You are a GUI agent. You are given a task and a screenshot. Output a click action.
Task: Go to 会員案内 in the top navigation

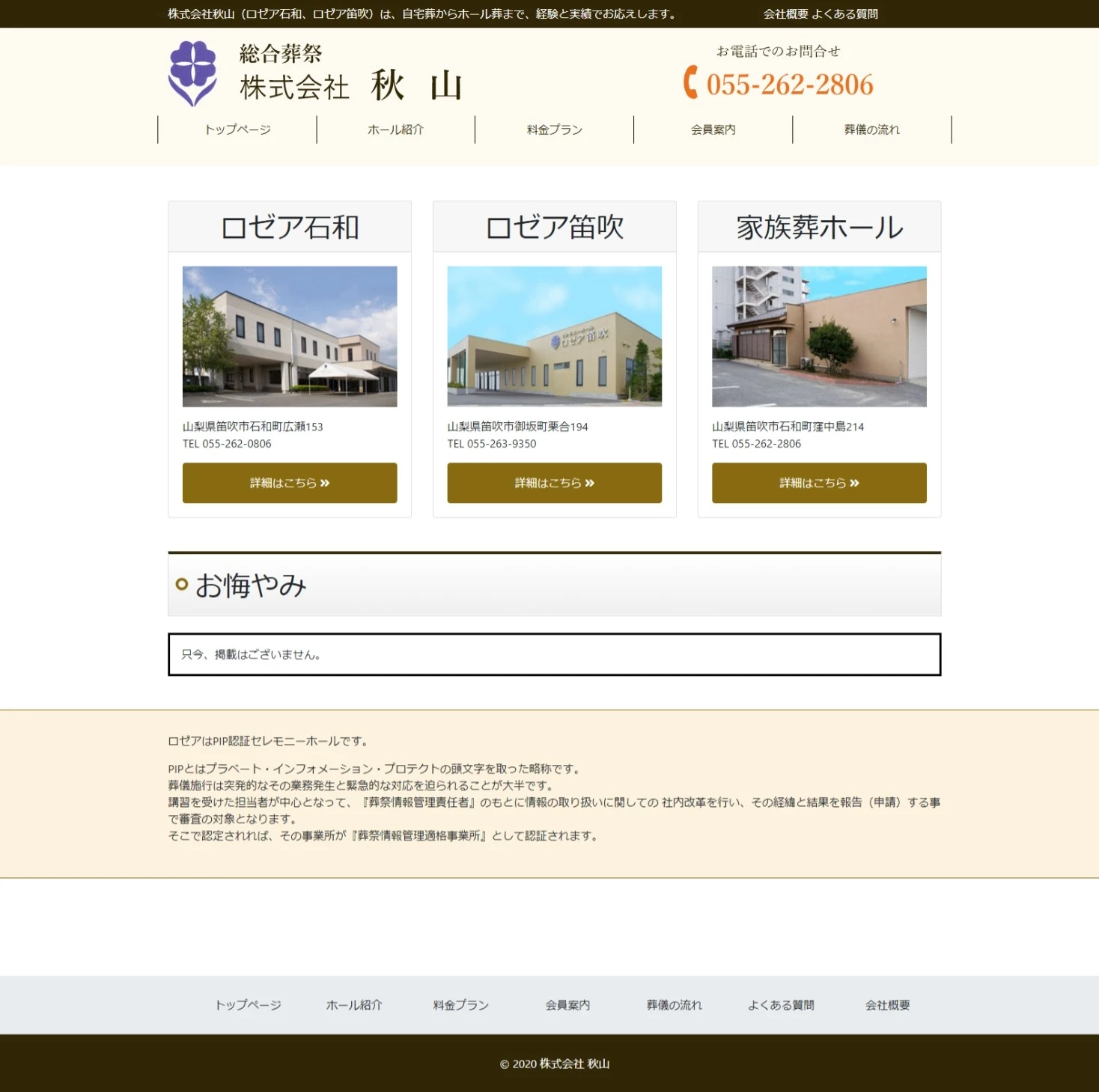[x=713, y=129]
